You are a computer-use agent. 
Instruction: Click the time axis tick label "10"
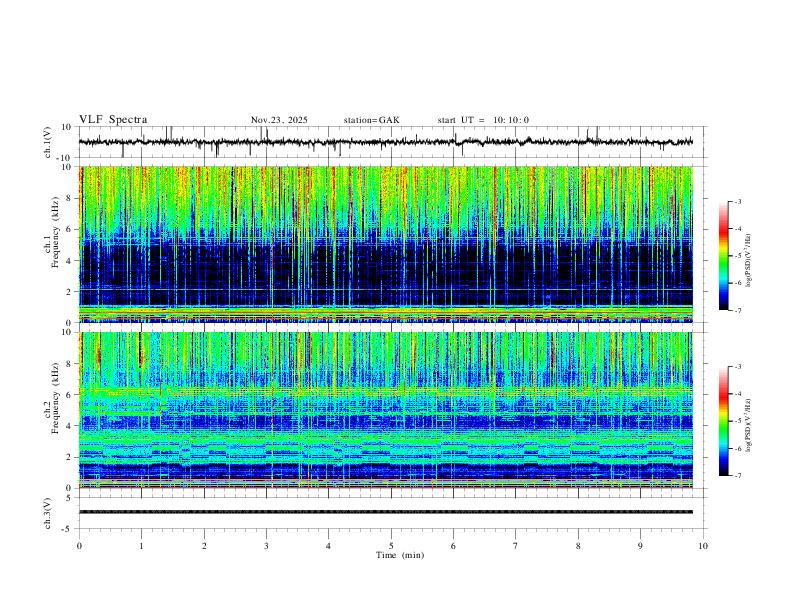pos(703,546)
